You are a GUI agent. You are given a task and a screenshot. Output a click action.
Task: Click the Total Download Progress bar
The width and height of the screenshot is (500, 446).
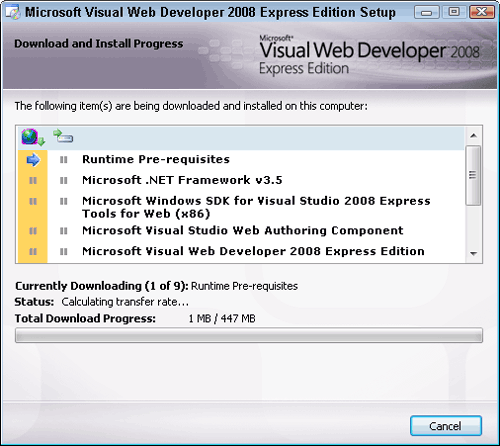(249, 335)
